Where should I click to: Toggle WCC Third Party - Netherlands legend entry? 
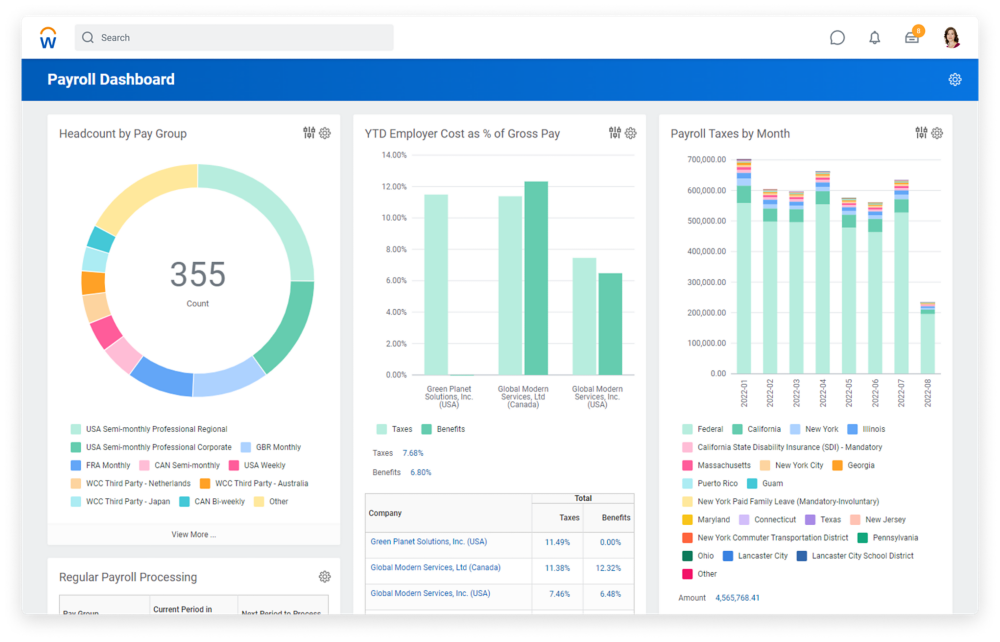click(x=131, y=484)
